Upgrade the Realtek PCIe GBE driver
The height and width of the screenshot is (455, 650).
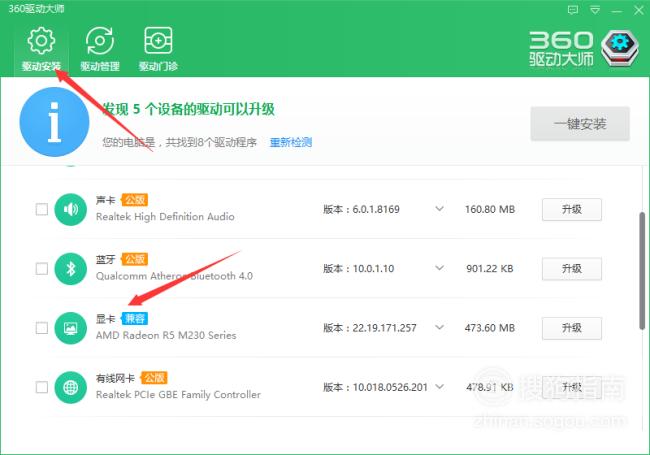pos(572,387)
